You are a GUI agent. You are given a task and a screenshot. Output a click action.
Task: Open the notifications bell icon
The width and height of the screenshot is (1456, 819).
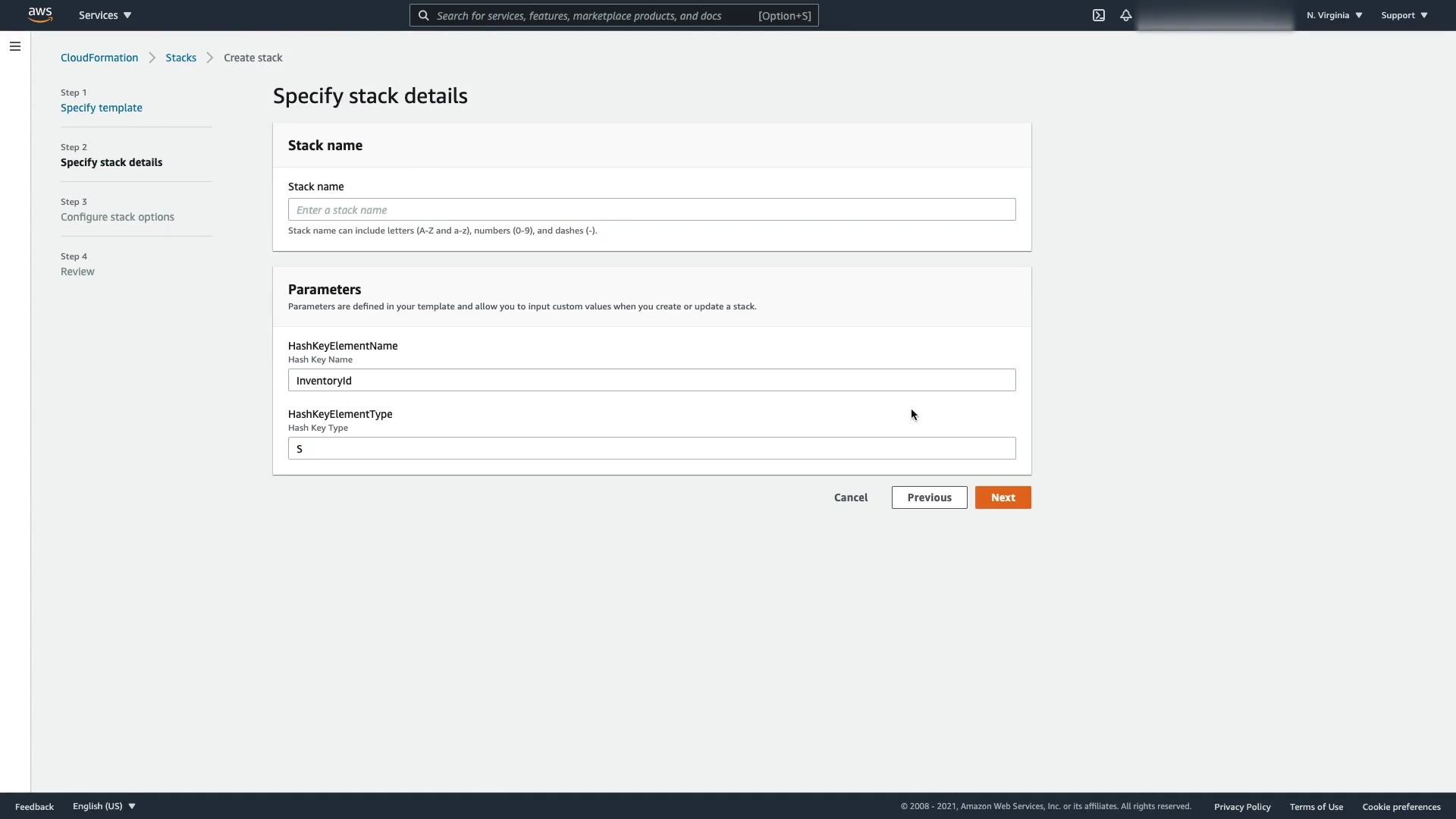1125,15
